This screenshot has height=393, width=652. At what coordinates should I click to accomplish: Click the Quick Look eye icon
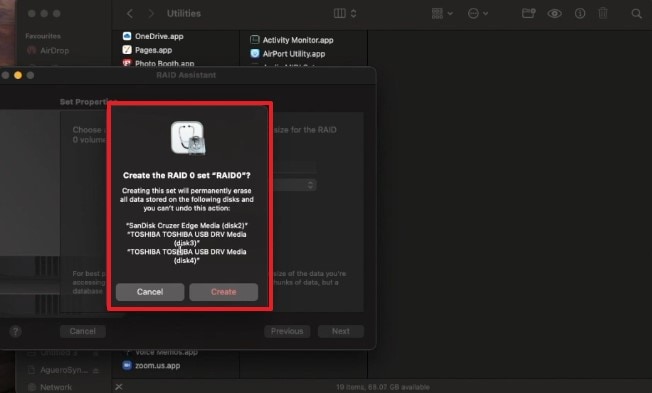click(x=554, y=14)
